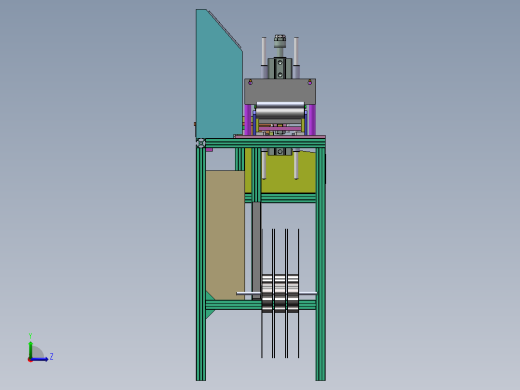Select the left green frame leg
Screen dimensions: 520x390
pyautogui.click(x=201, y=263)
